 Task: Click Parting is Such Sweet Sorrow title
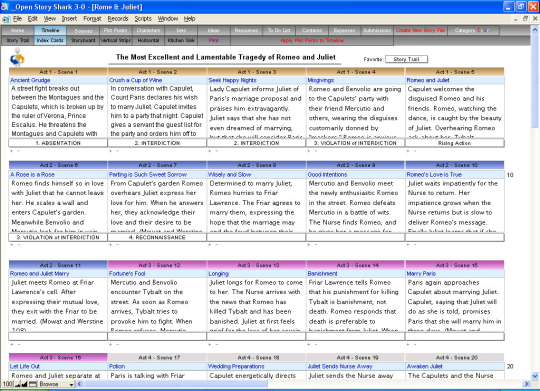pyautogui.click(x=148, y=174)
